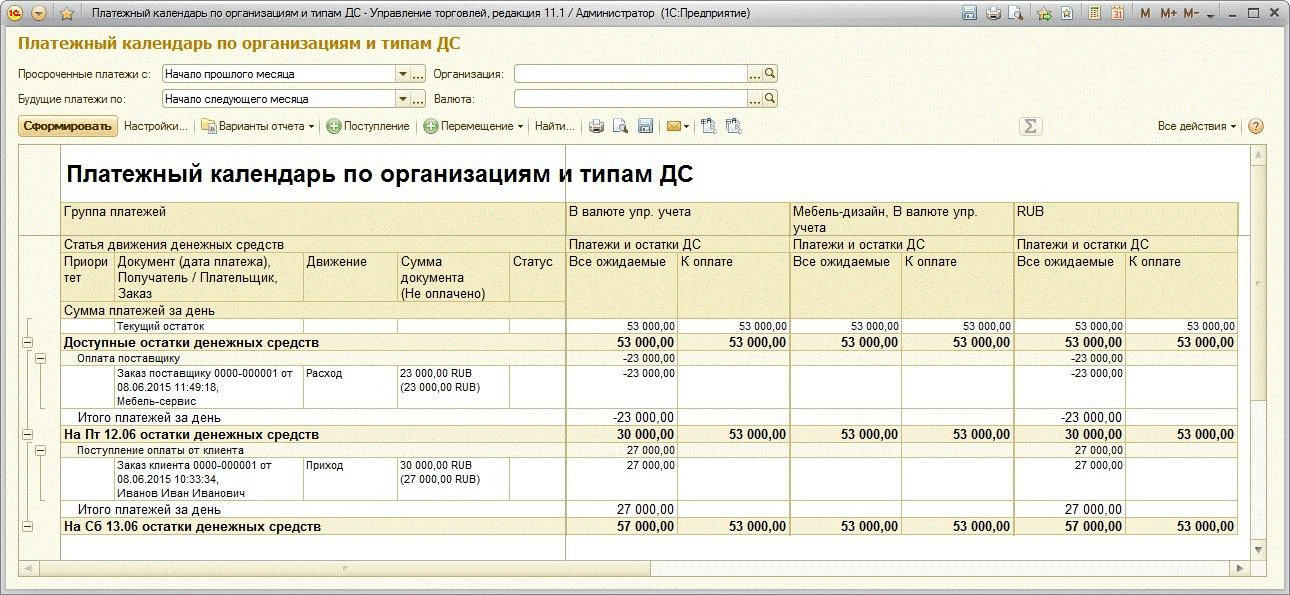Click the Мебель-дизайн, В валюте упр. учета header
Image resolution: width=1290 pixels, height=595 pixels.
click(902, 219)
